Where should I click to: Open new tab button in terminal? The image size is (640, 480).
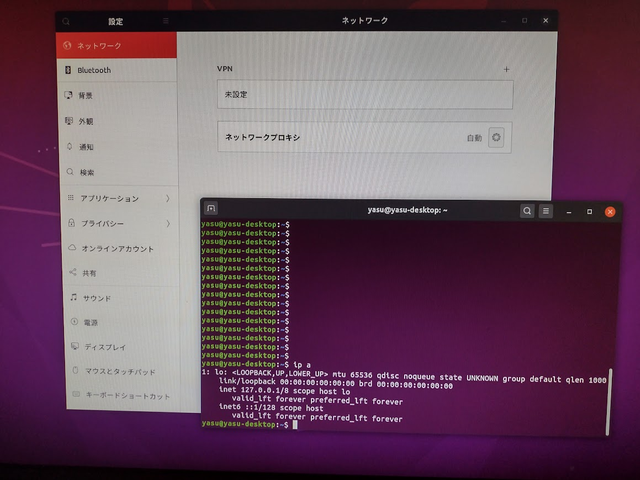(211, 208)
